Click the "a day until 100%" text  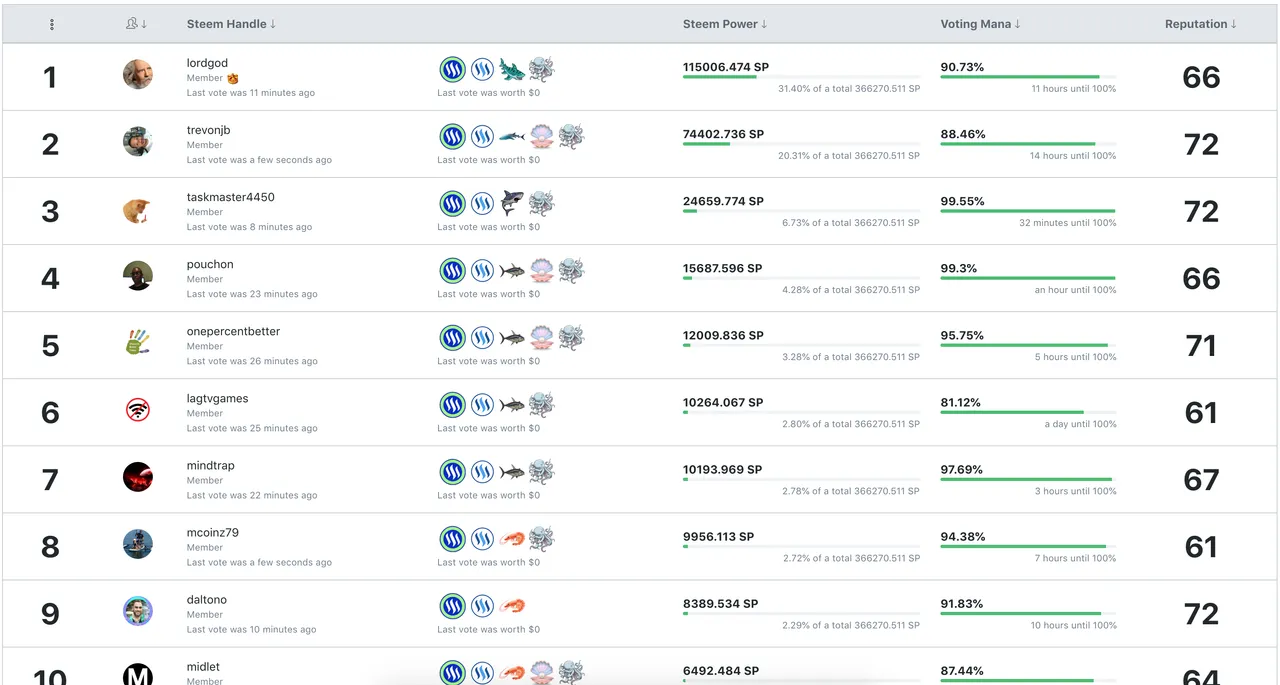coord(1080,424)
